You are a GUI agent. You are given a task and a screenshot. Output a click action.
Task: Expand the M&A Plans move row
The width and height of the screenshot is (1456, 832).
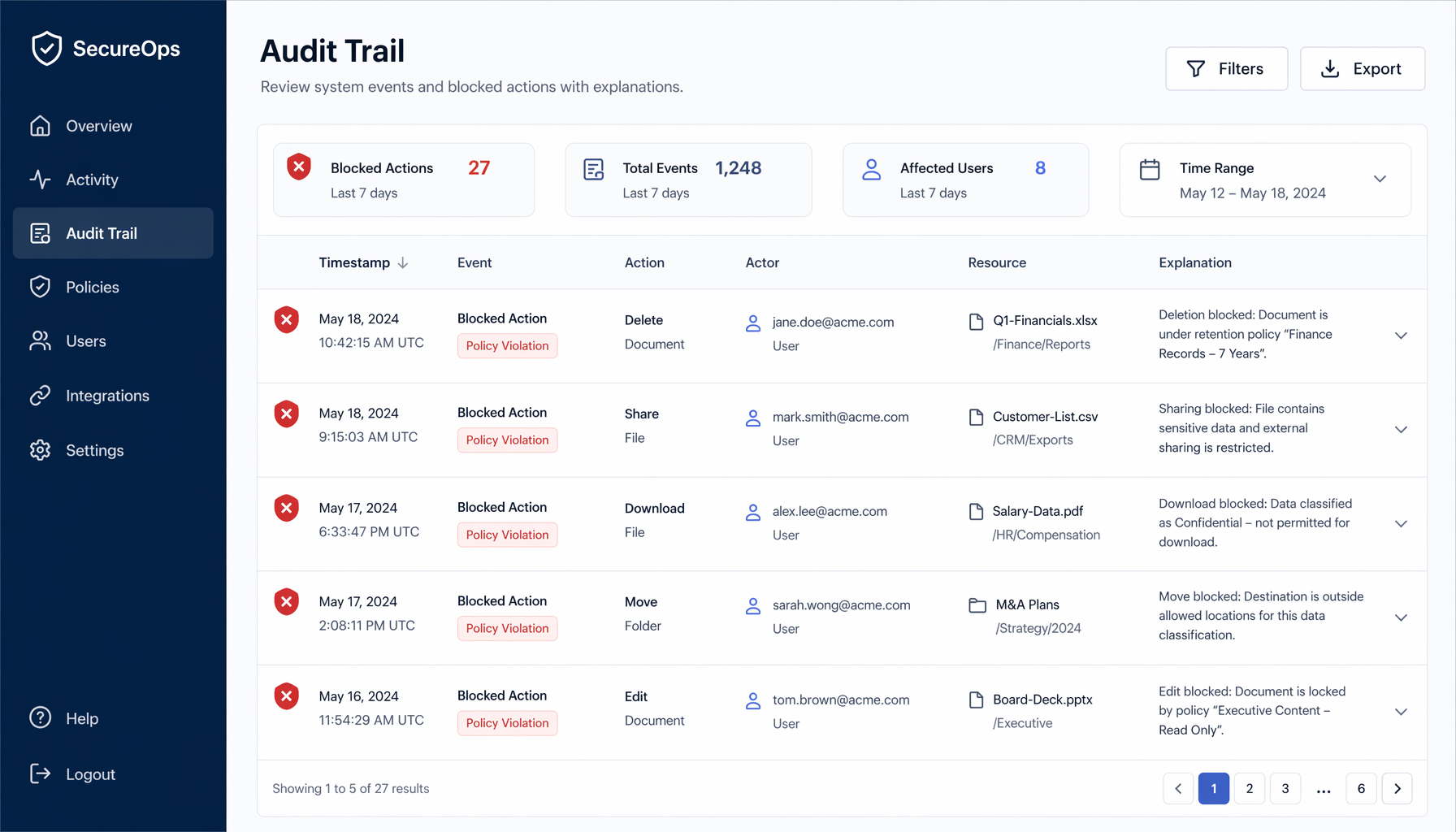pyautogui.click(x=1401, y=617)
